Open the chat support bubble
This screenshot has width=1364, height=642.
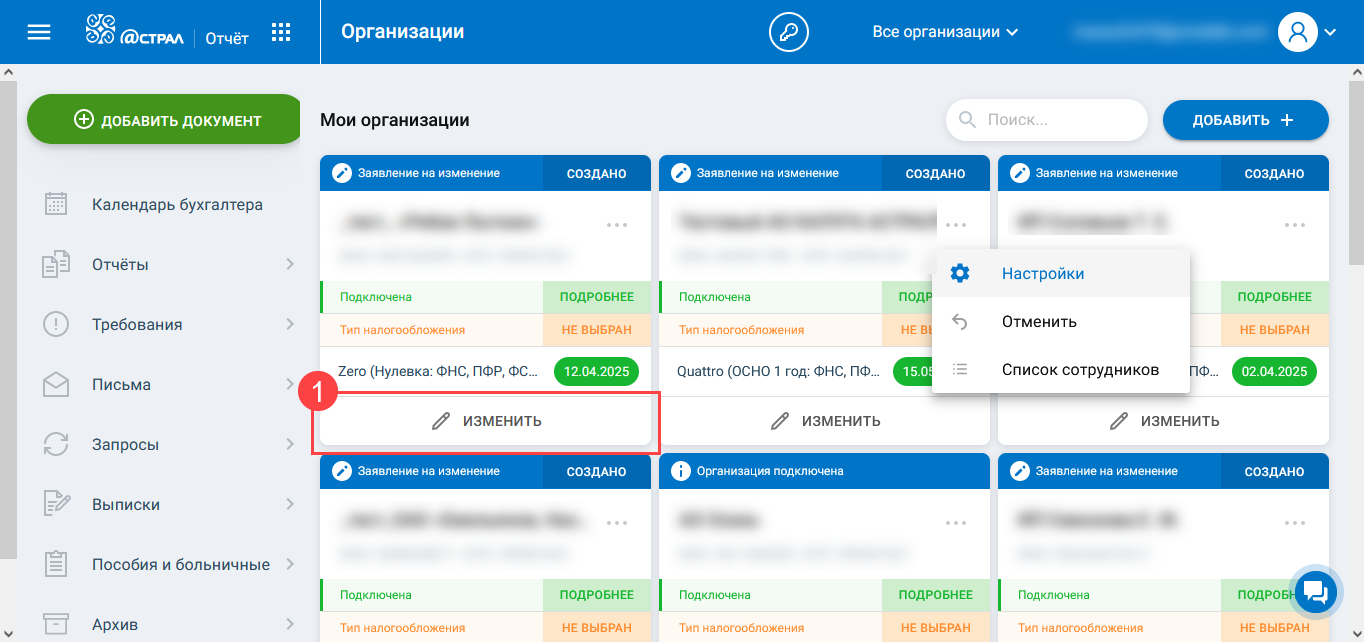click(1315, 593)
